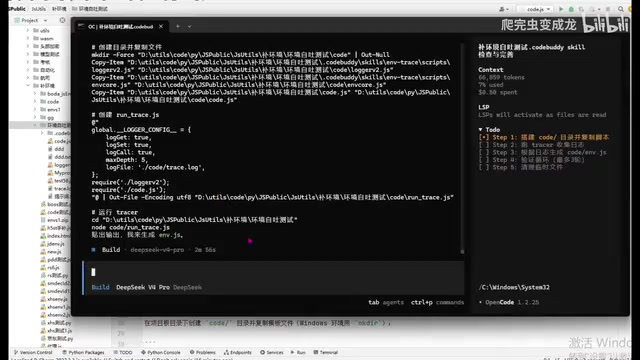Expand the envs1 folder
The height and width of the screenshot is (360, 640).
click(x=35, y=109)
